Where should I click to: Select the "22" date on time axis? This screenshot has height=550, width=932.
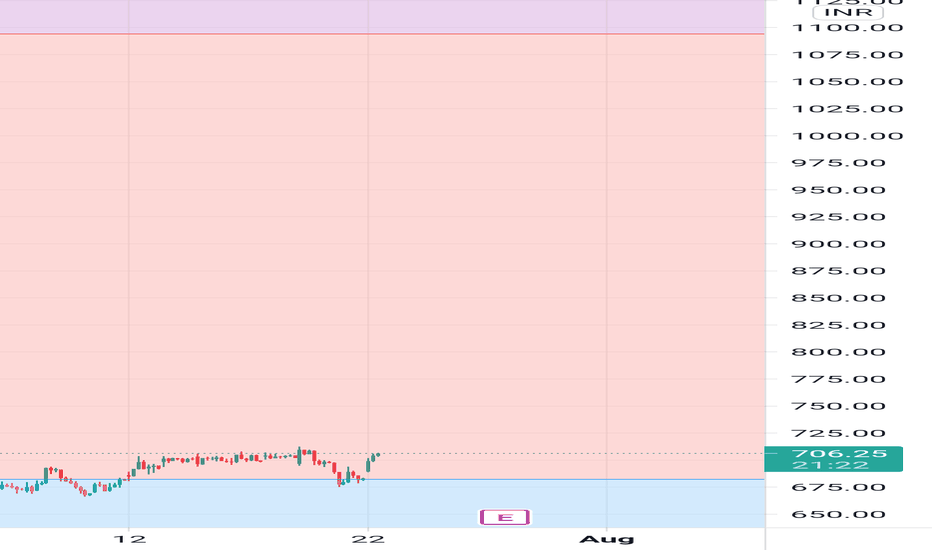click(368, 539)
